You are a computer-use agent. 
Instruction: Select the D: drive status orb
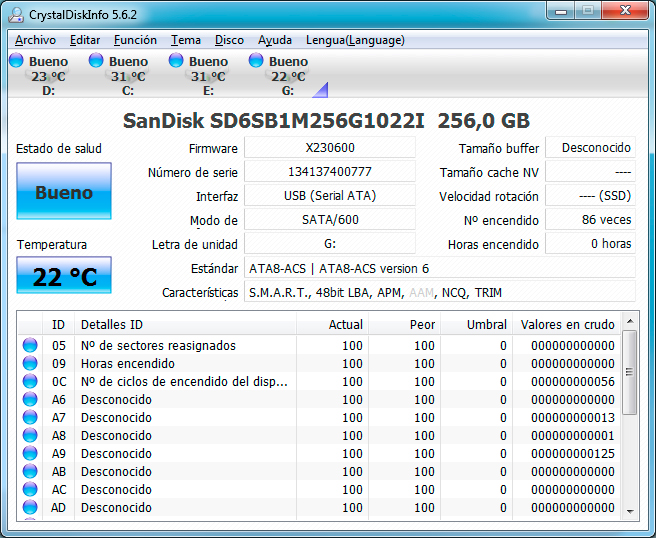point(16,61)
